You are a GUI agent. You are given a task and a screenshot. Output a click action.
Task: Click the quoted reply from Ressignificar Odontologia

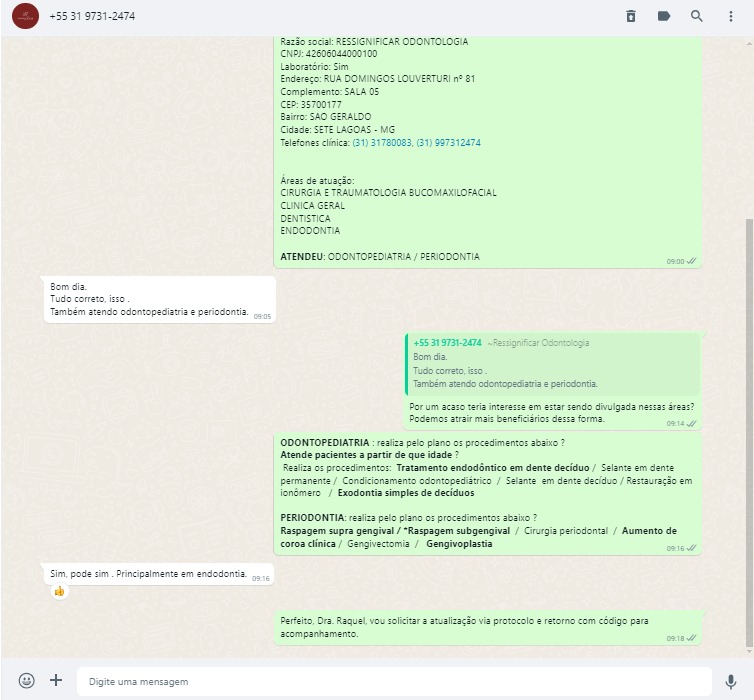(x=552, y=363)
